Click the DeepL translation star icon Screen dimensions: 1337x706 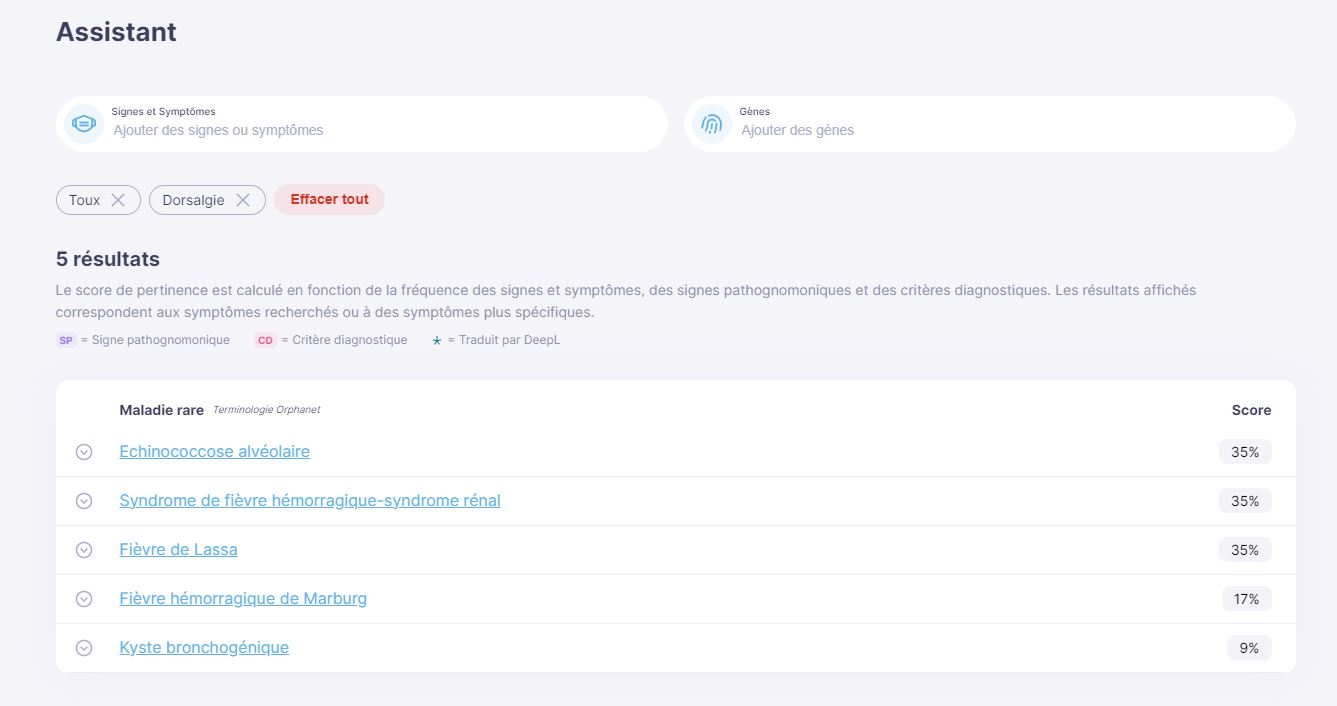click(x=436, y=341)
